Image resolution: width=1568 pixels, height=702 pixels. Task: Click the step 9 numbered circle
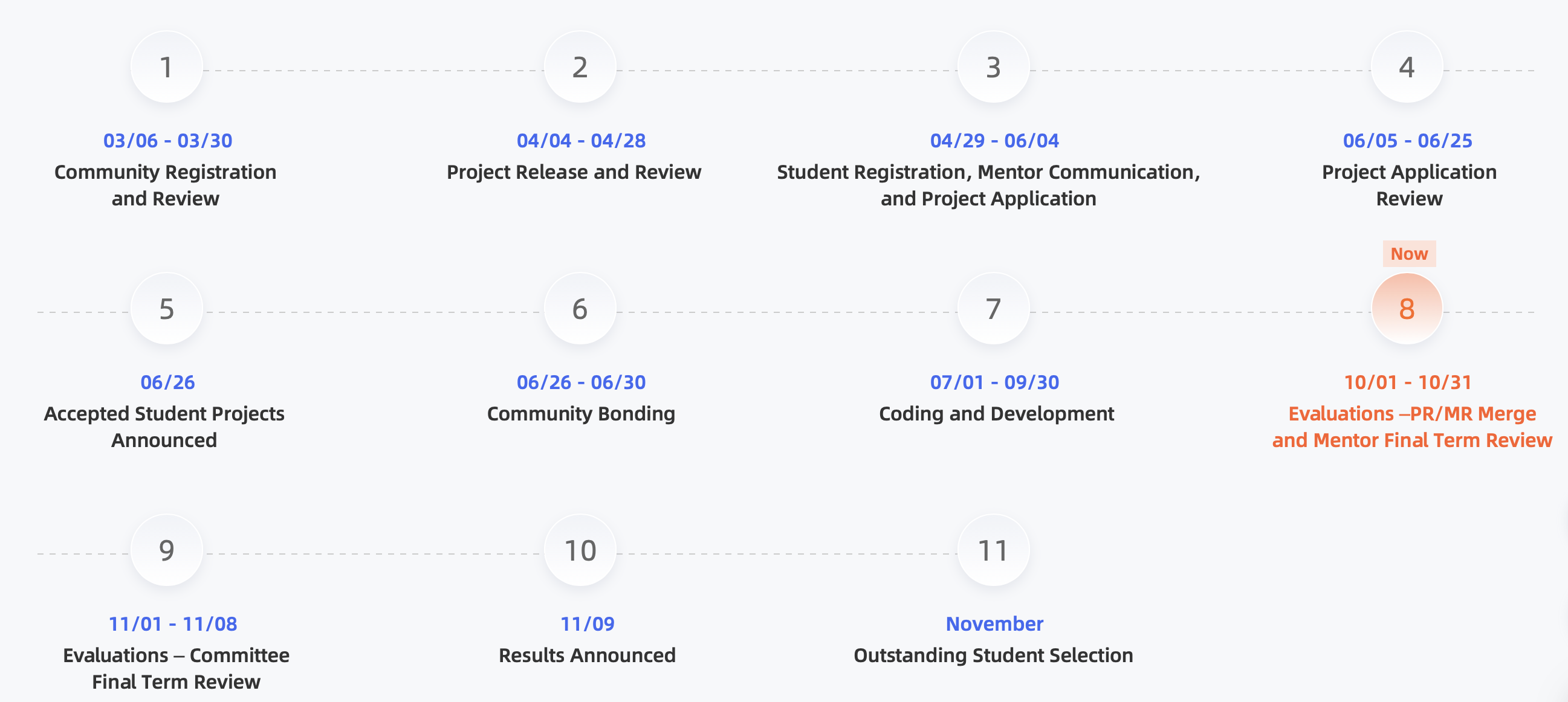(166, 550)
